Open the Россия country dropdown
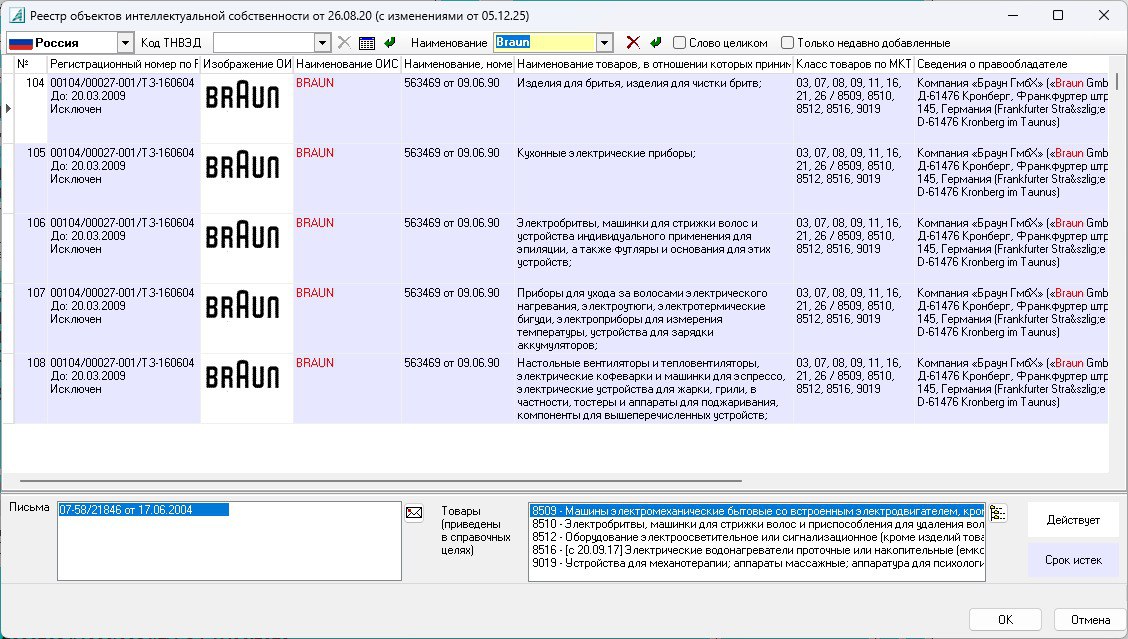 point(125,42)
